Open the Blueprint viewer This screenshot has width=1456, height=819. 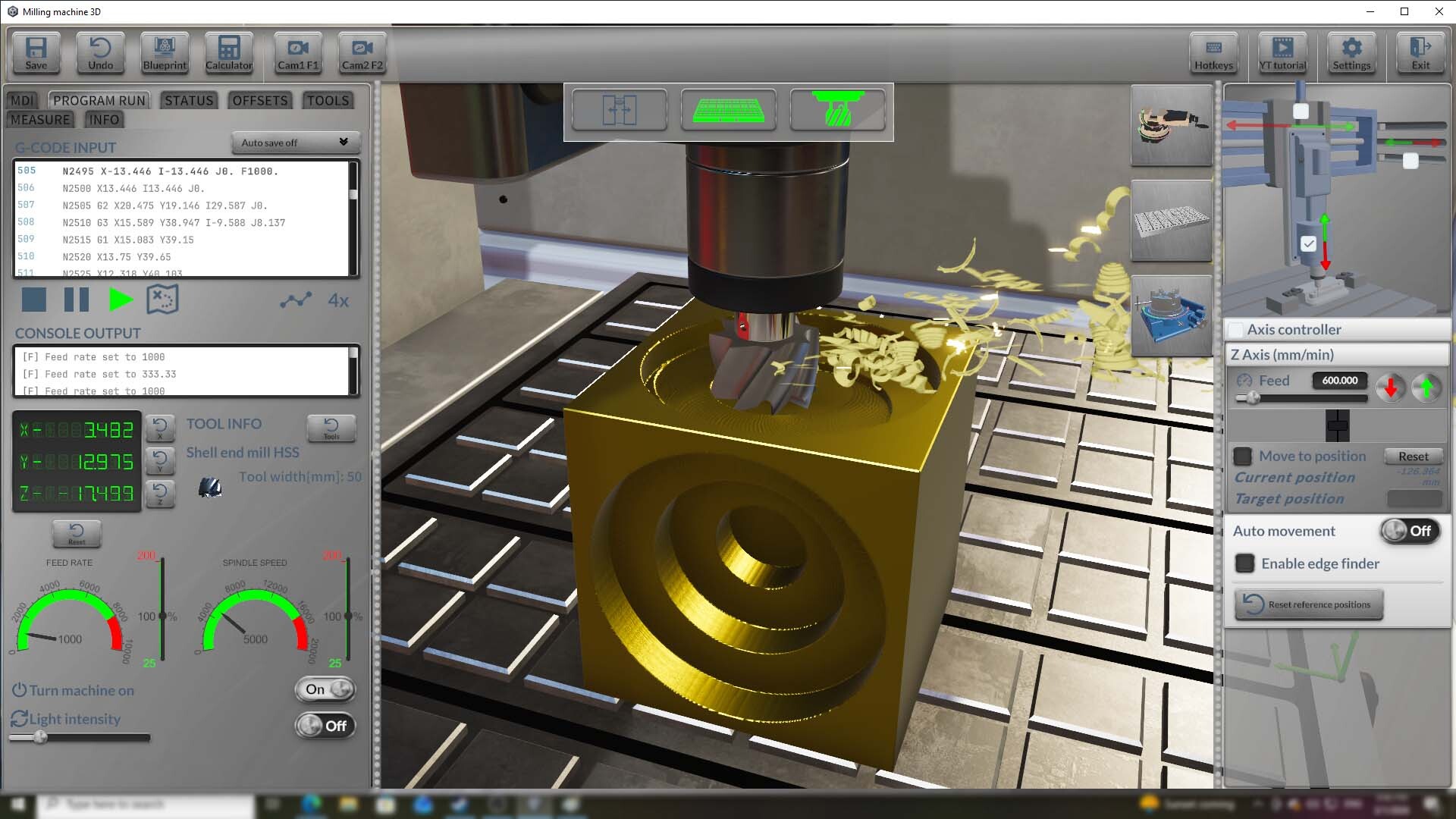pyautogui.click(x=164, y=53)
